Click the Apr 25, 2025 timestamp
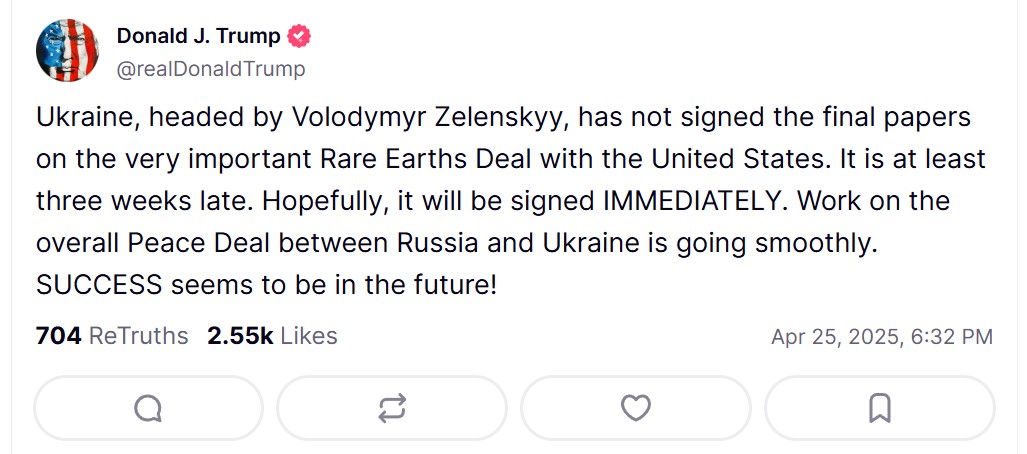This screenshot has height=454, width=1027. (x=881, y=337)
